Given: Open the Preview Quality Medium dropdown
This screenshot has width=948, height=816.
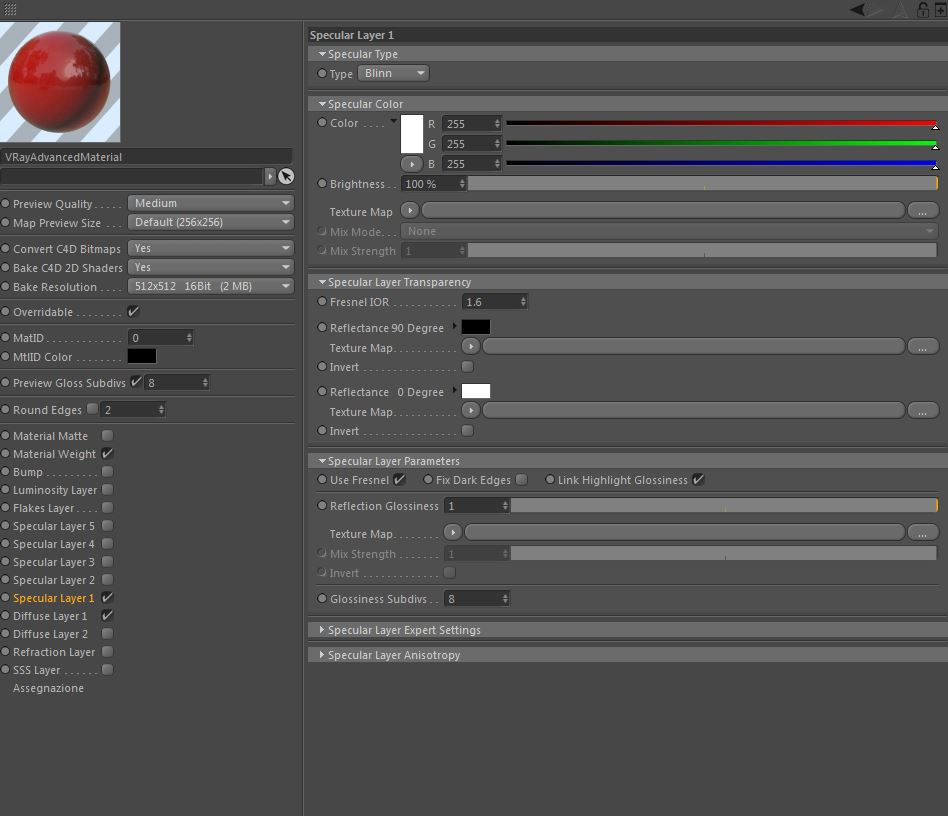Looking at the screenshot, I should 210,203.
